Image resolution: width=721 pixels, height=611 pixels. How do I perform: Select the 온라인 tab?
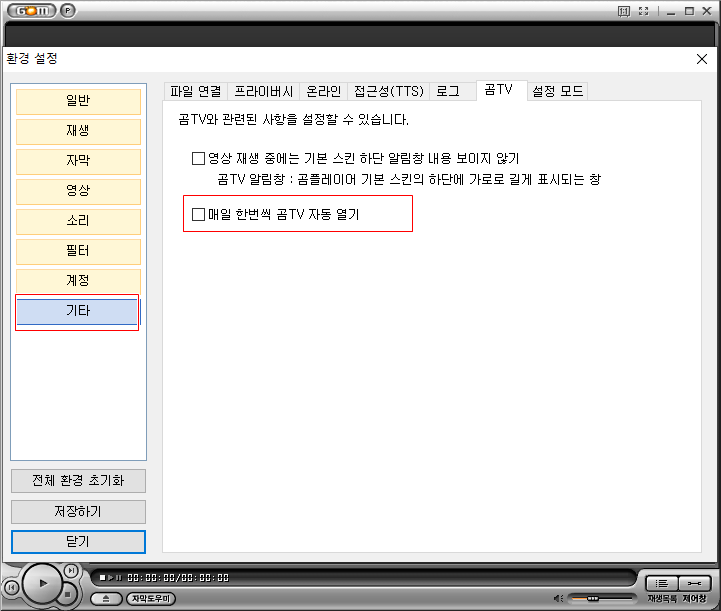(324, 91)
